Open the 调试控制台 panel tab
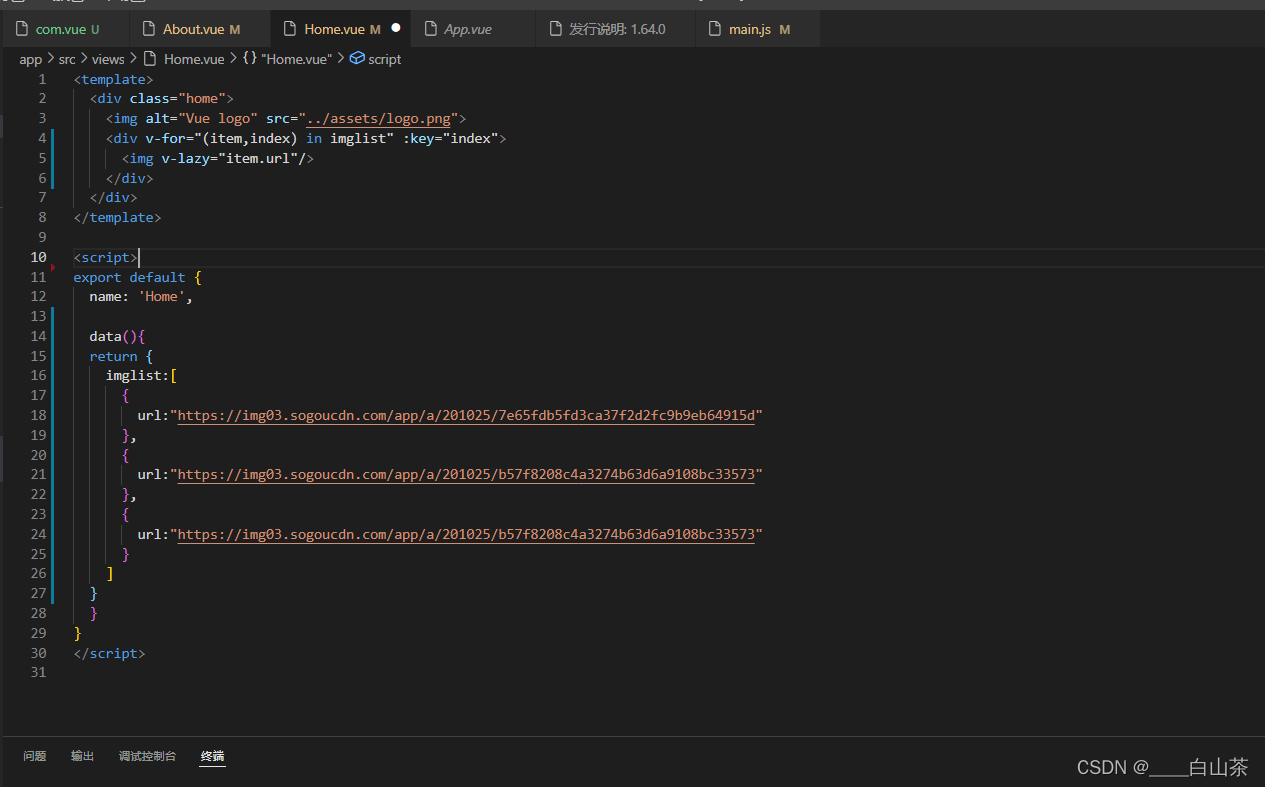 click(148, 756)
